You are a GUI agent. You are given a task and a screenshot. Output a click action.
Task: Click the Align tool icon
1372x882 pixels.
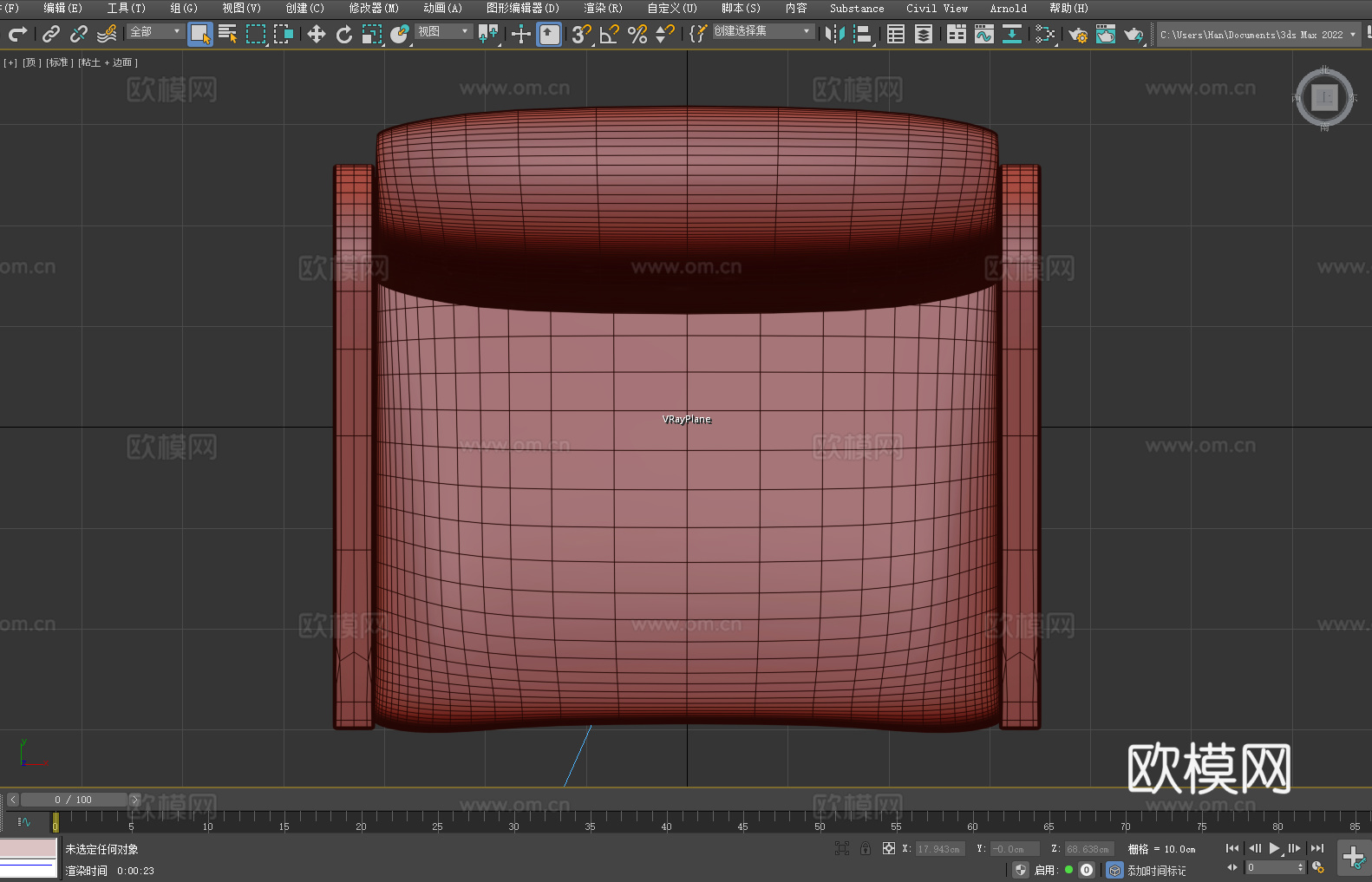pyautogui.click(x=863, y=34)
